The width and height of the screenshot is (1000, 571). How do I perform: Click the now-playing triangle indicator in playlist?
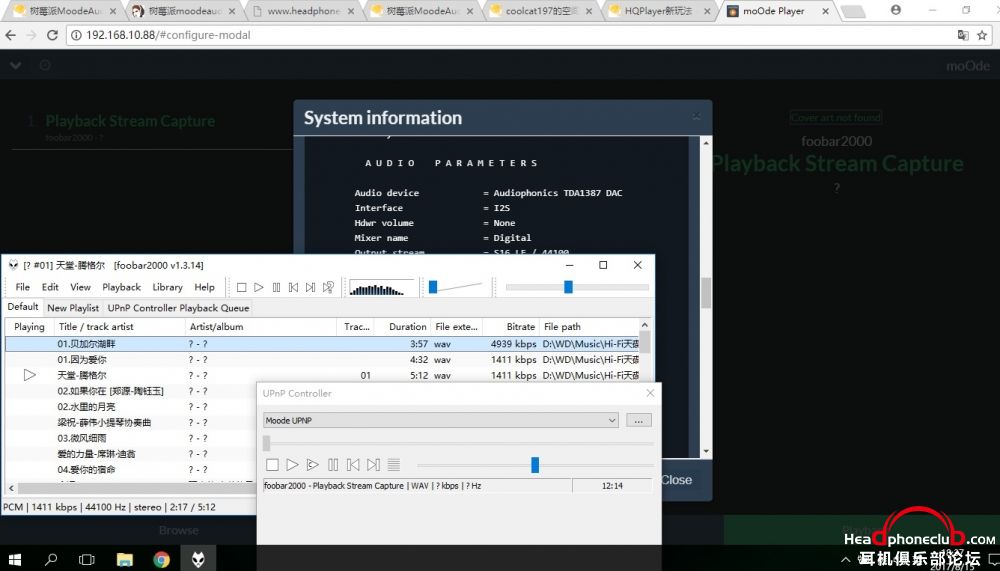29,375
